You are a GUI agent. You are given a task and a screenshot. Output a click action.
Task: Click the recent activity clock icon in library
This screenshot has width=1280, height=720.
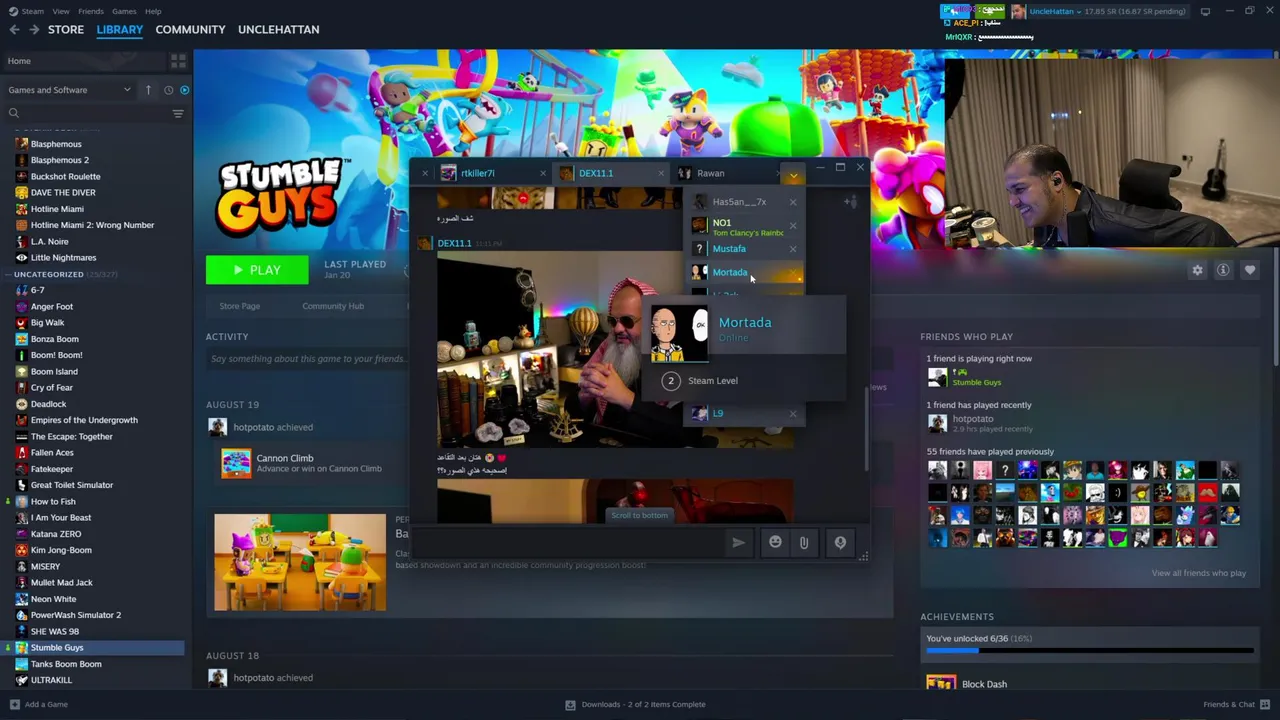[168, 90]
